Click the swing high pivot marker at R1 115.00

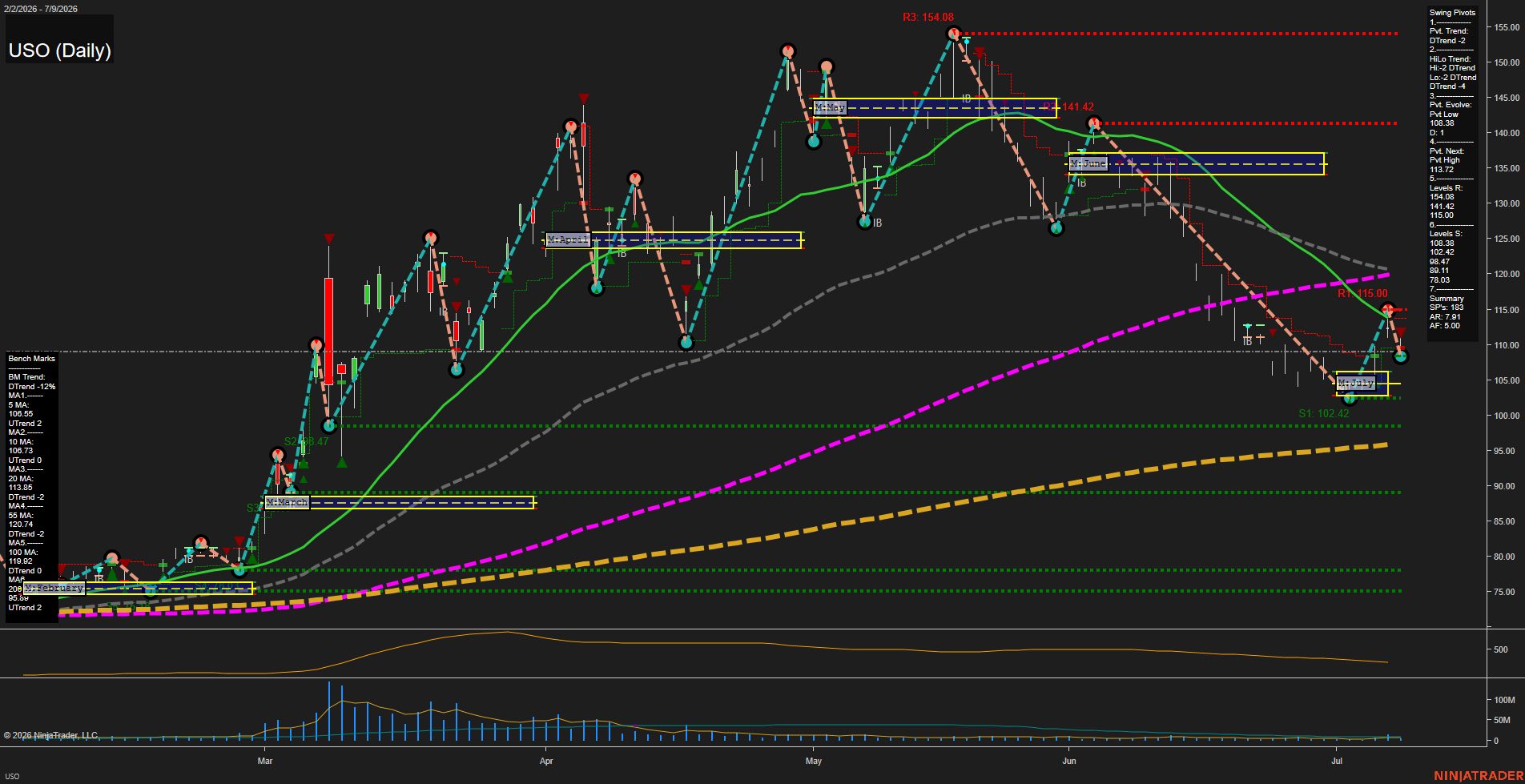click(1389, 309)
